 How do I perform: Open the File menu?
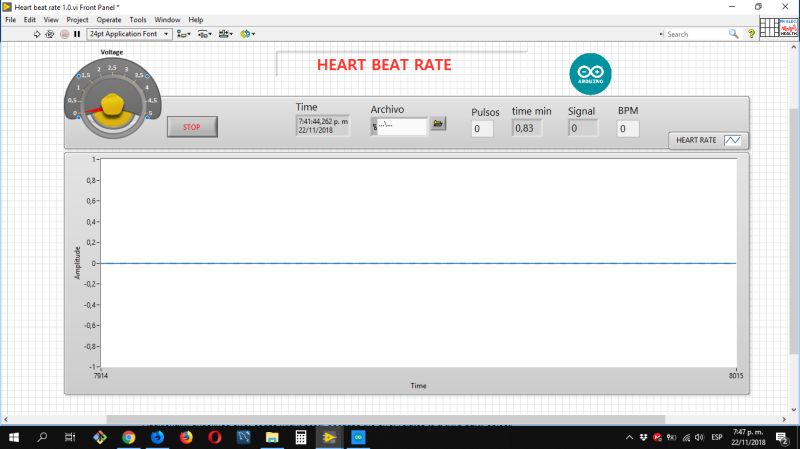point(11,20)
